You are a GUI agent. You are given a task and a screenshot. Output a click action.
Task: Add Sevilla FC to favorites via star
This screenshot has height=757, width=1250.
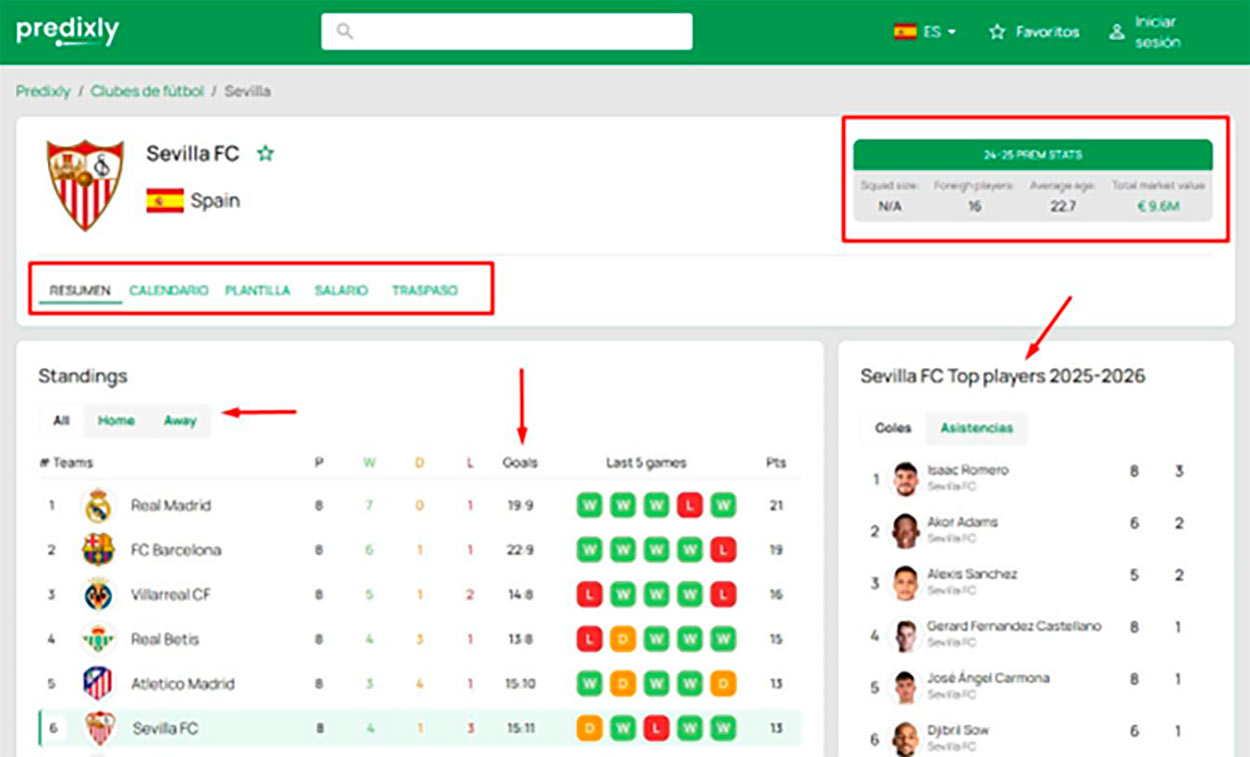(x=265, y=154)
